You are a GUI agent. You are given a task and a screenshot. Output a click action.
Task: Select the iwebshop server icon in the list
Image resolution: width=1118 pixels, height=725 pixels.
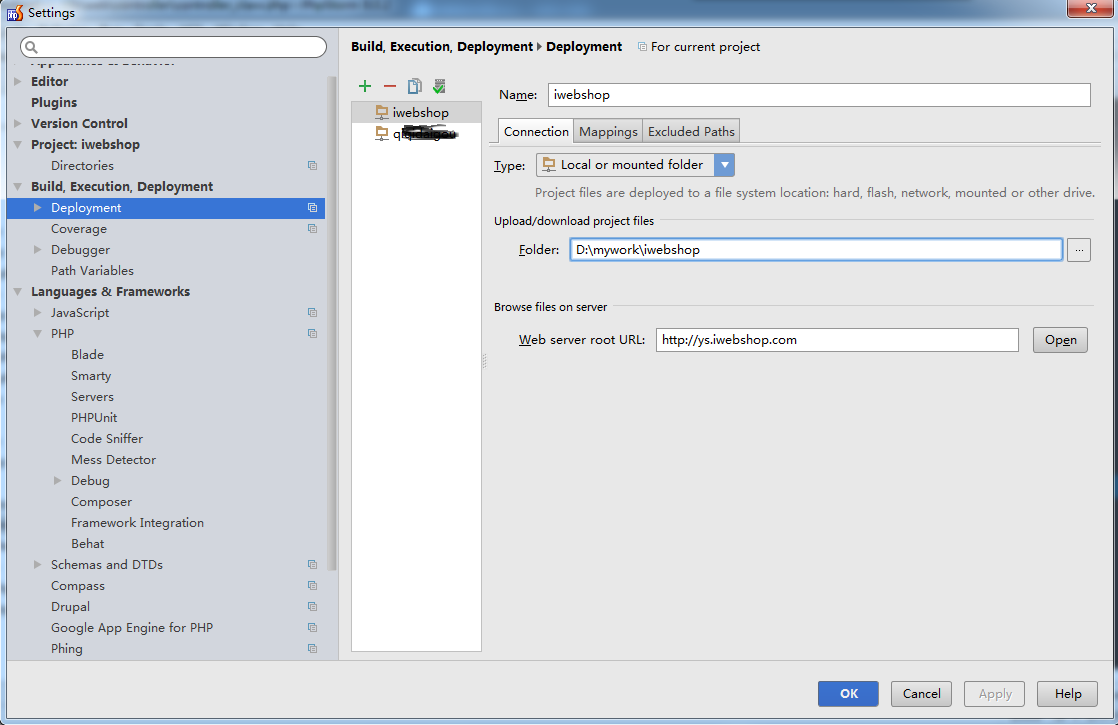[380, 112]
